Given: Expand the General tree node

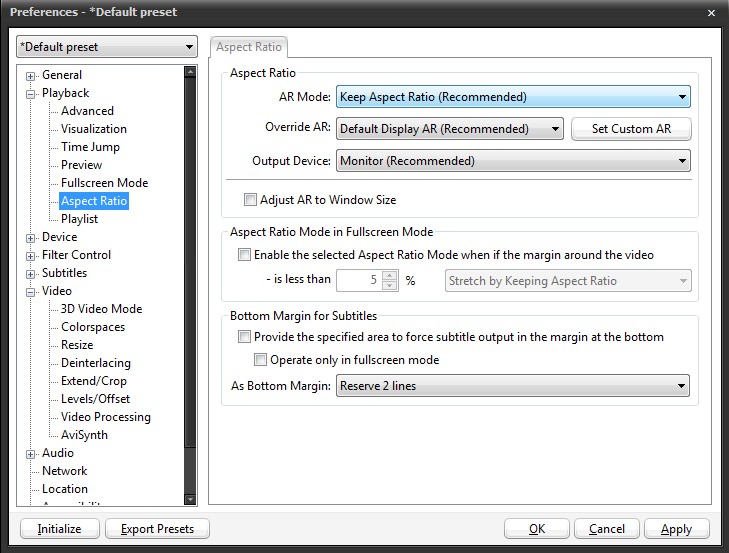Looking at the screenshot, I should point(31,76).
